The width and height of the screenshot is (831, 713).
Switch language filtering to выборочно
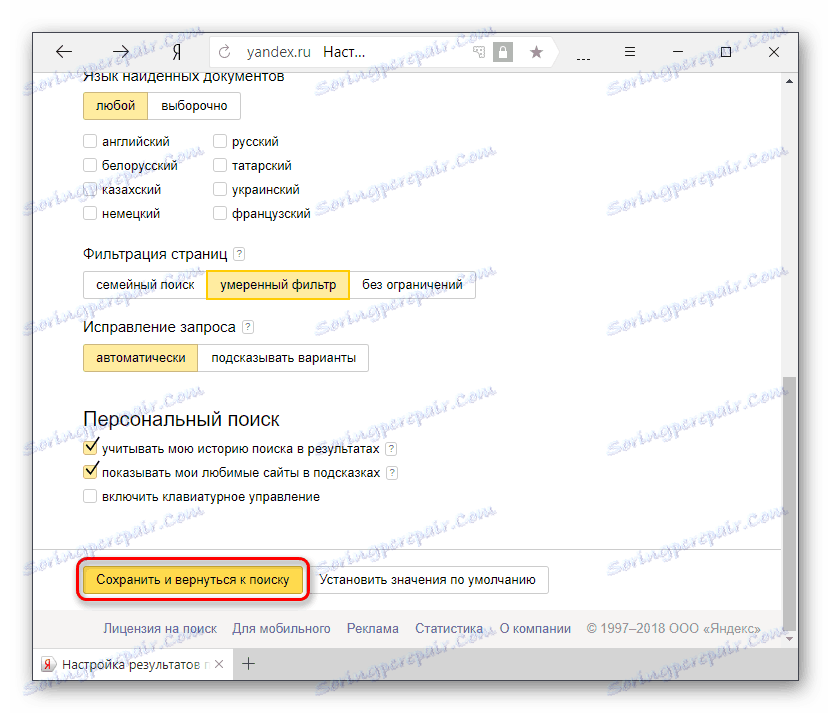pyautogui.click(x=194, y=105)
